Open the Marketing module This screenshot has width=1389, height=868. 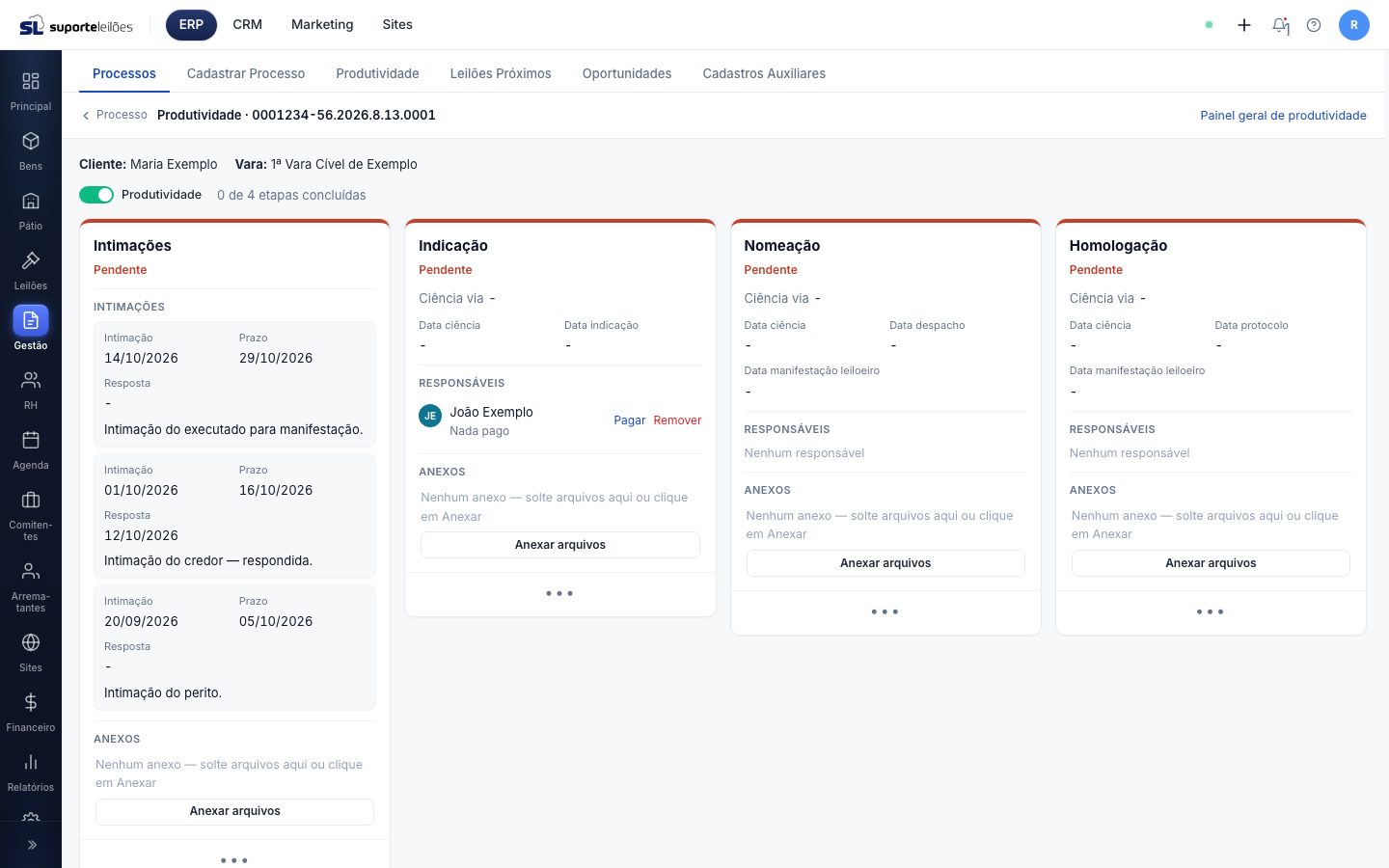pos(322,25)
